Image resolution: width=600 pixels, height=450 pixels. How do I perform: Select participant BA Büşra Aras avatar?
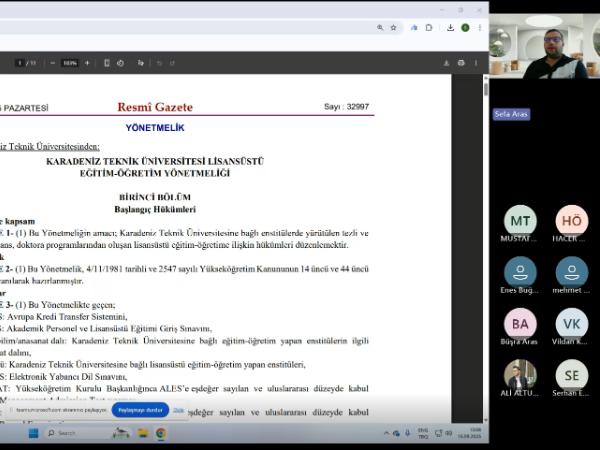coord(520,324)
